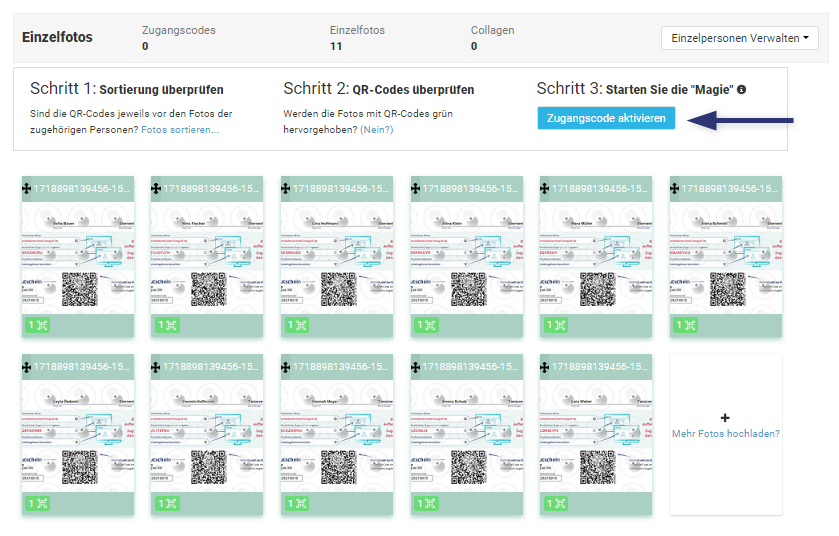Open Yasmin Hoffmann's QR card thumbnail
Screen dimensions: 839x536
207,436
